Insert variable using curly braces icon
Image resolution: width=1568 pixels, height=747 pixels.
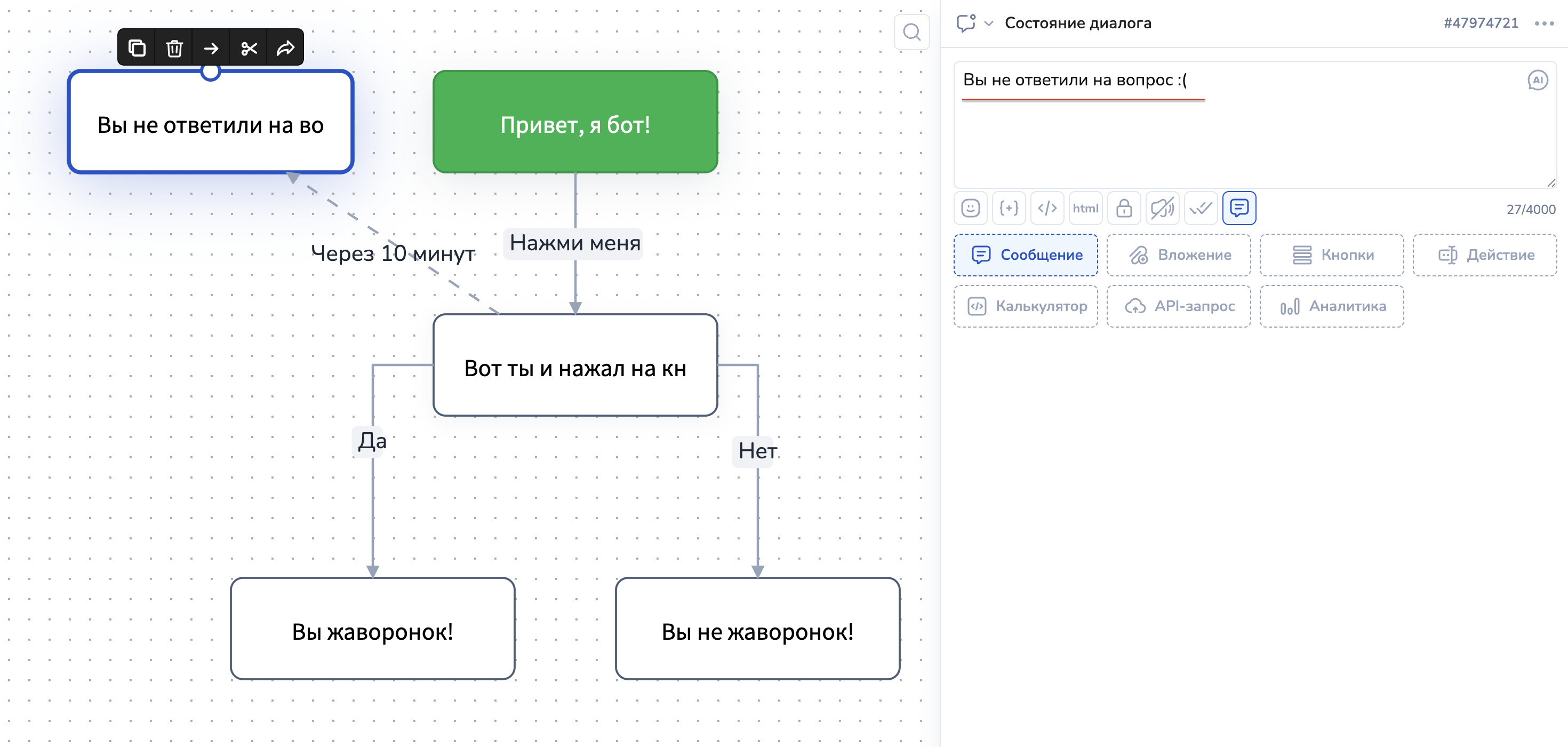(x=1009, y=208)
